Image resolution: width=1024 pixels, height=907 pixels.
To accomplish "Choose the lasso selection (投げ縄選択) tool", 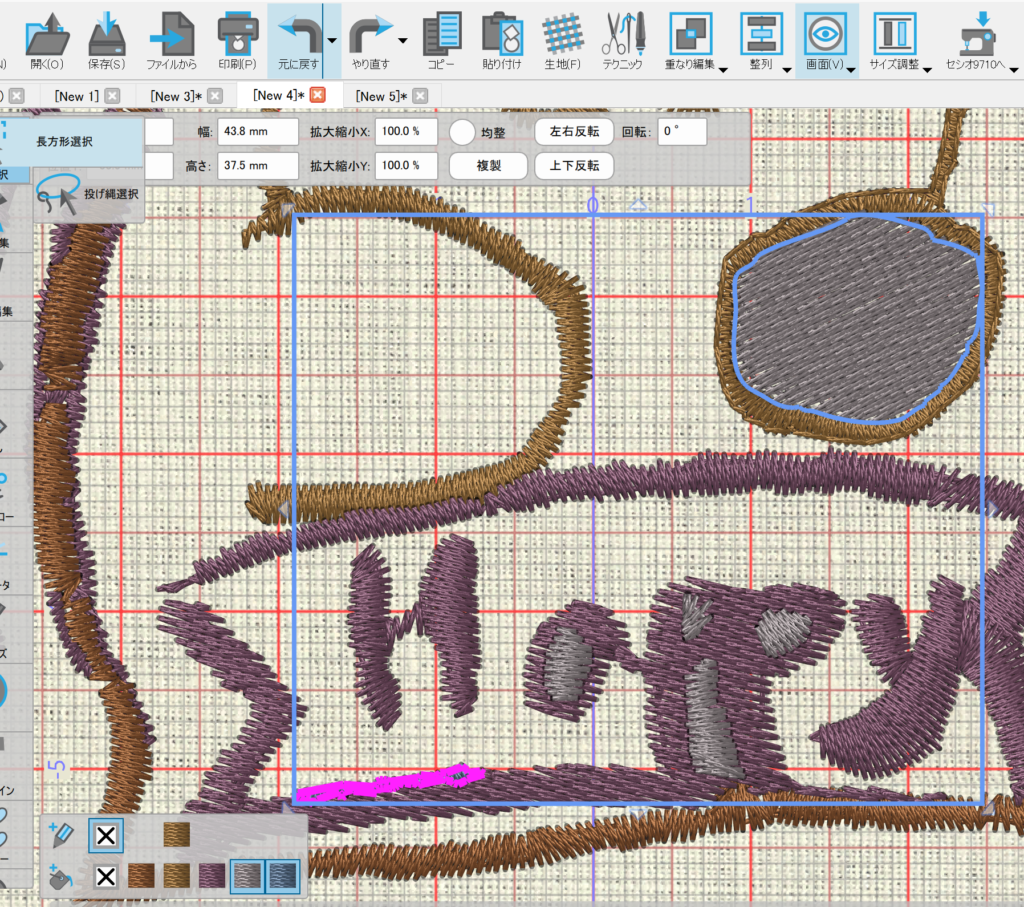I will coord(90,194).
